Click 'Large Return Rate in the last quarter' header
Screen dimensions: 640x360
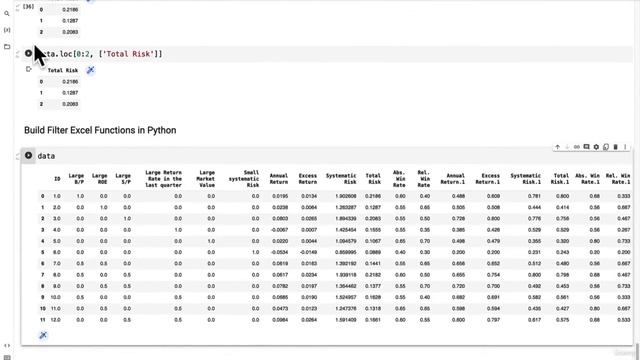click(x=163, y=179)
